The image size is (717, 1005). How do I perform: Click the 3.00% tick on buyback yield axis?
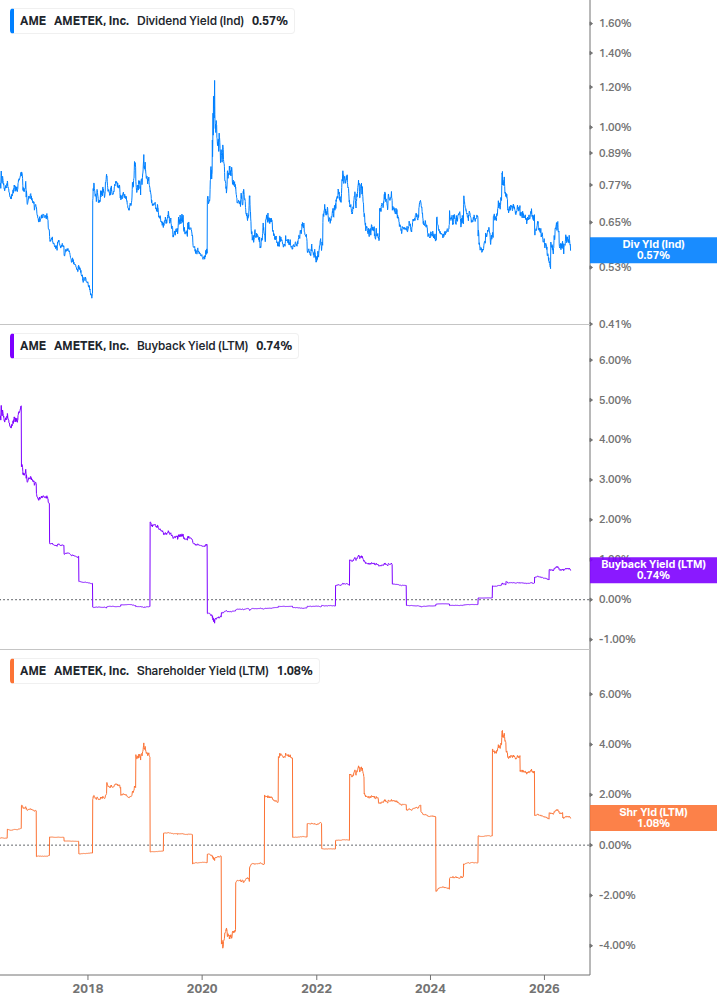click(615, 480)
